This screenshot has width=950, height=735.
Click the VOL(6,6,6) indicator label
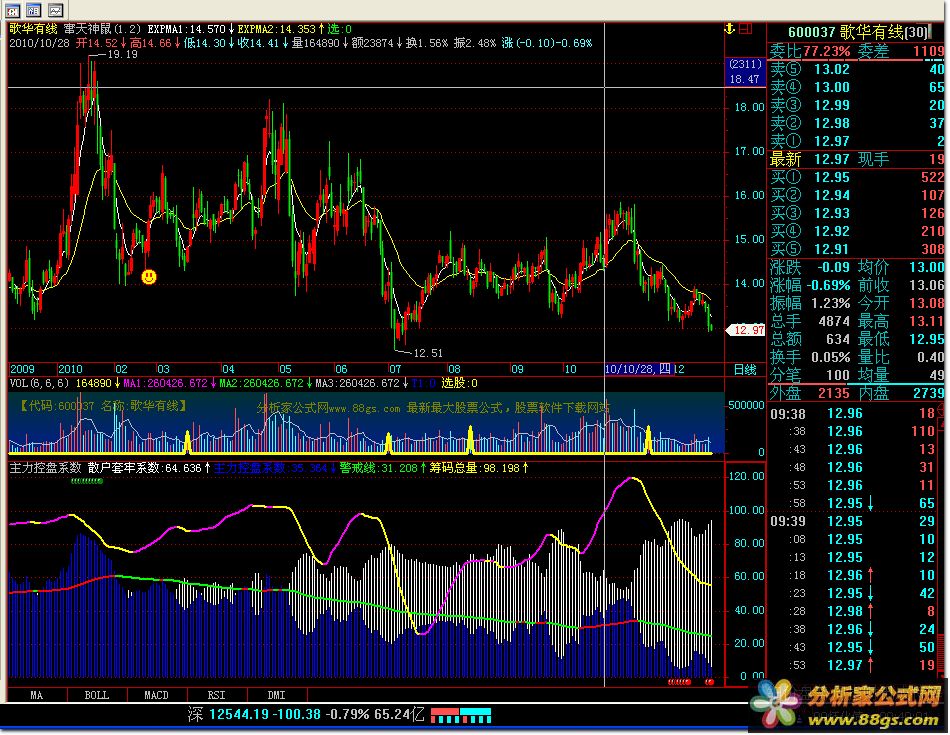[x=39, y=383]
